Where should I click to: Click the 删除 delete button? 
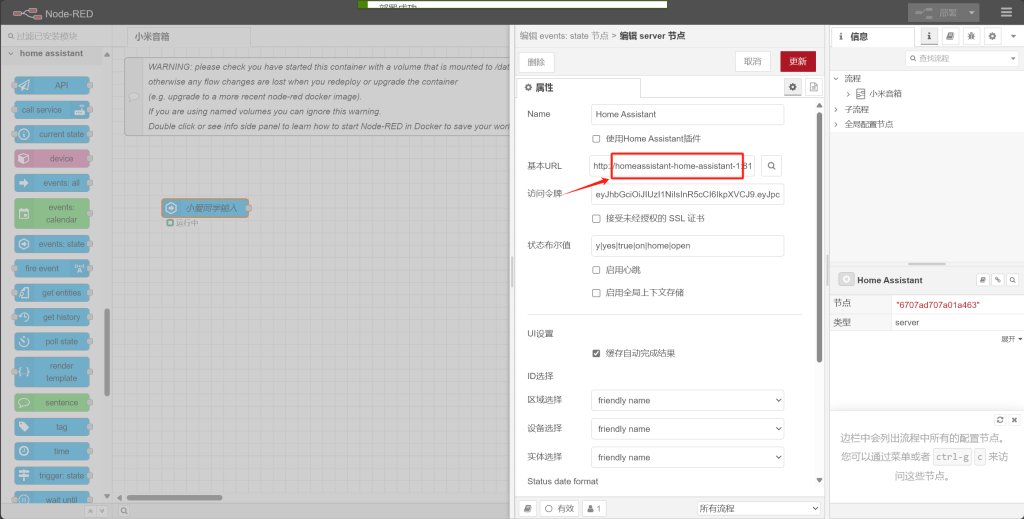pyautogui.click(x=536, y=61)
